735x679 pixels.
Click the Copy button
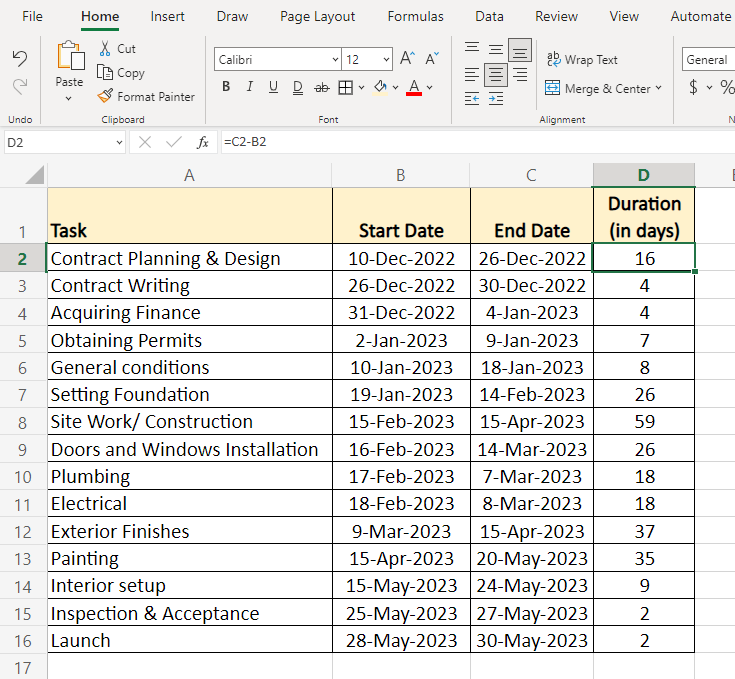pyautogui.click(x=121, y=73)
